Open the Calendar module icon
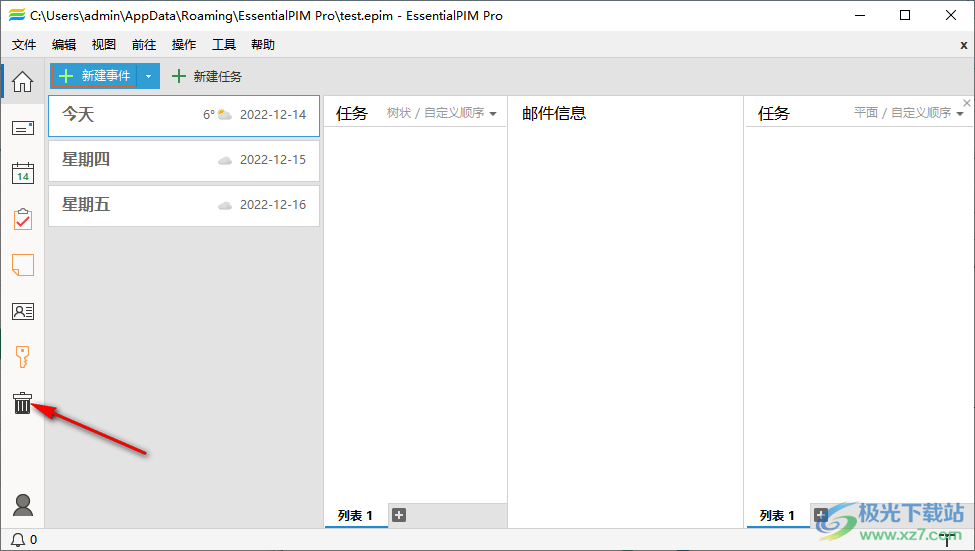This screenshot has width=975, height=551. coord(23,174)
